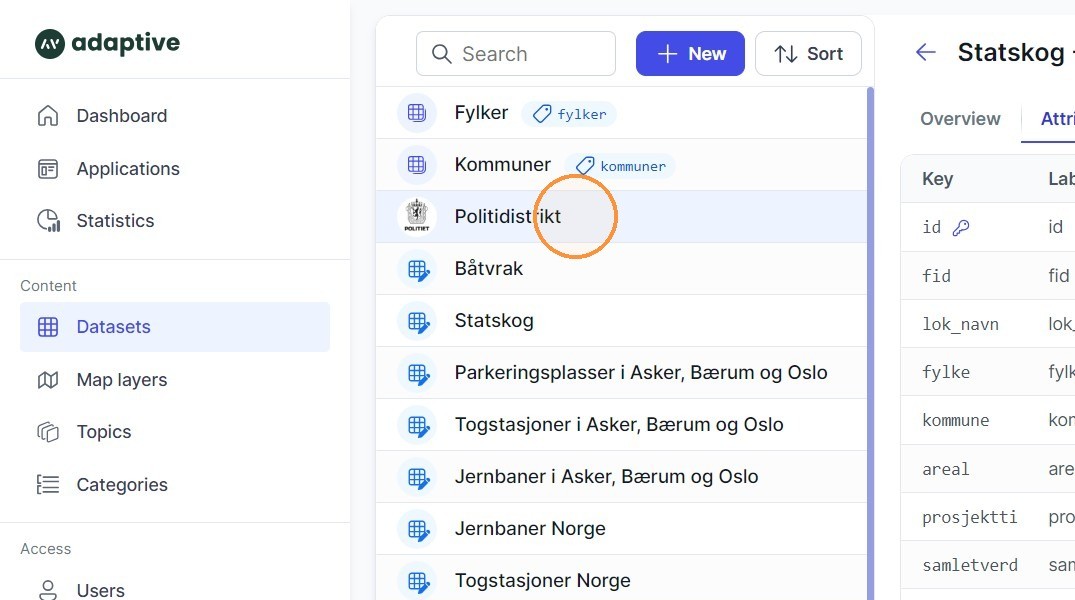Open Jernbaner i Asker, Bærum og Oslo

click(x=621, y=477)
